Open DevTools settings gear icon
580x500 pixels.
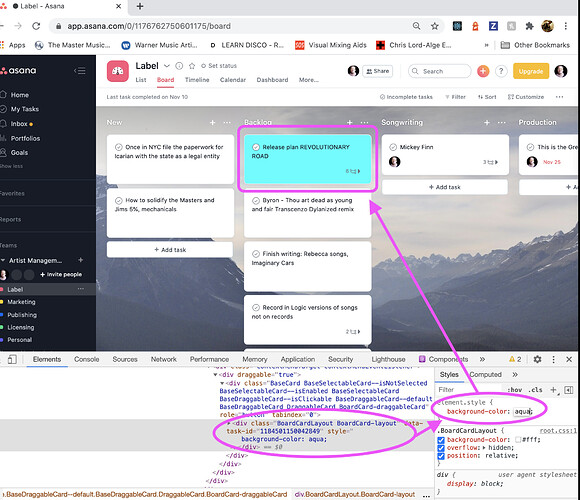[x=537, y=359]
